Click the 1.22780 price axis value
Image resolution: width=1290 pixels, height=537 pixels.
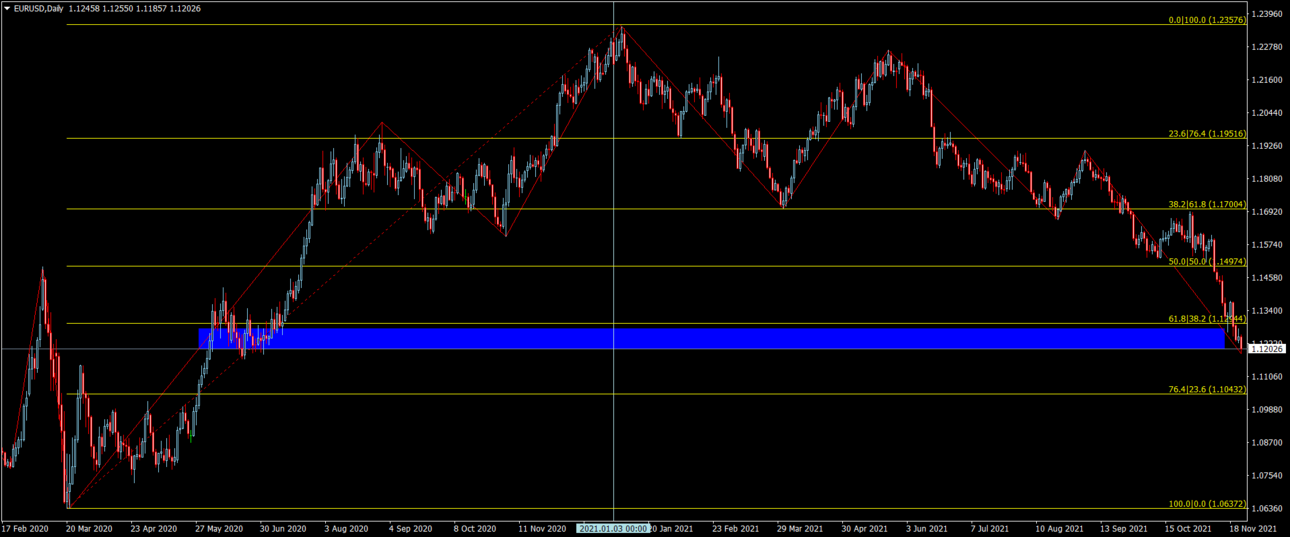[x=1268, y=47]
